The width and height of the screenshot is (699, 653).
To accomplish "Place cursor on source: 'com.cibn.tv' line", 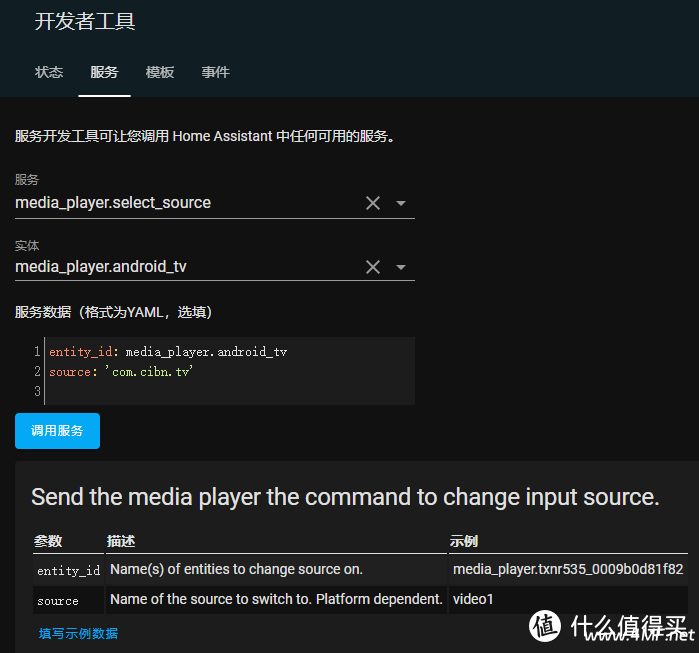I will [x=121, y=371].
